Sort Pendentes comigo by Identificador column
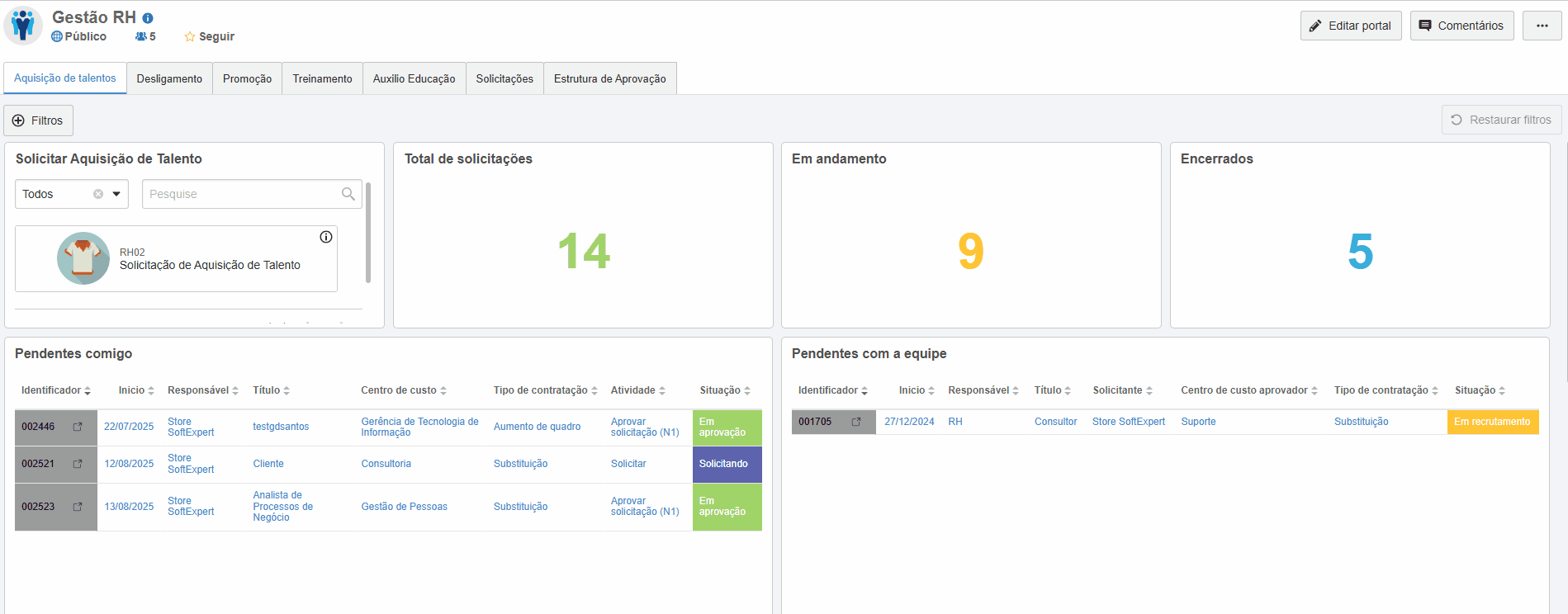 pyautogui.click(x=55, y=390)
